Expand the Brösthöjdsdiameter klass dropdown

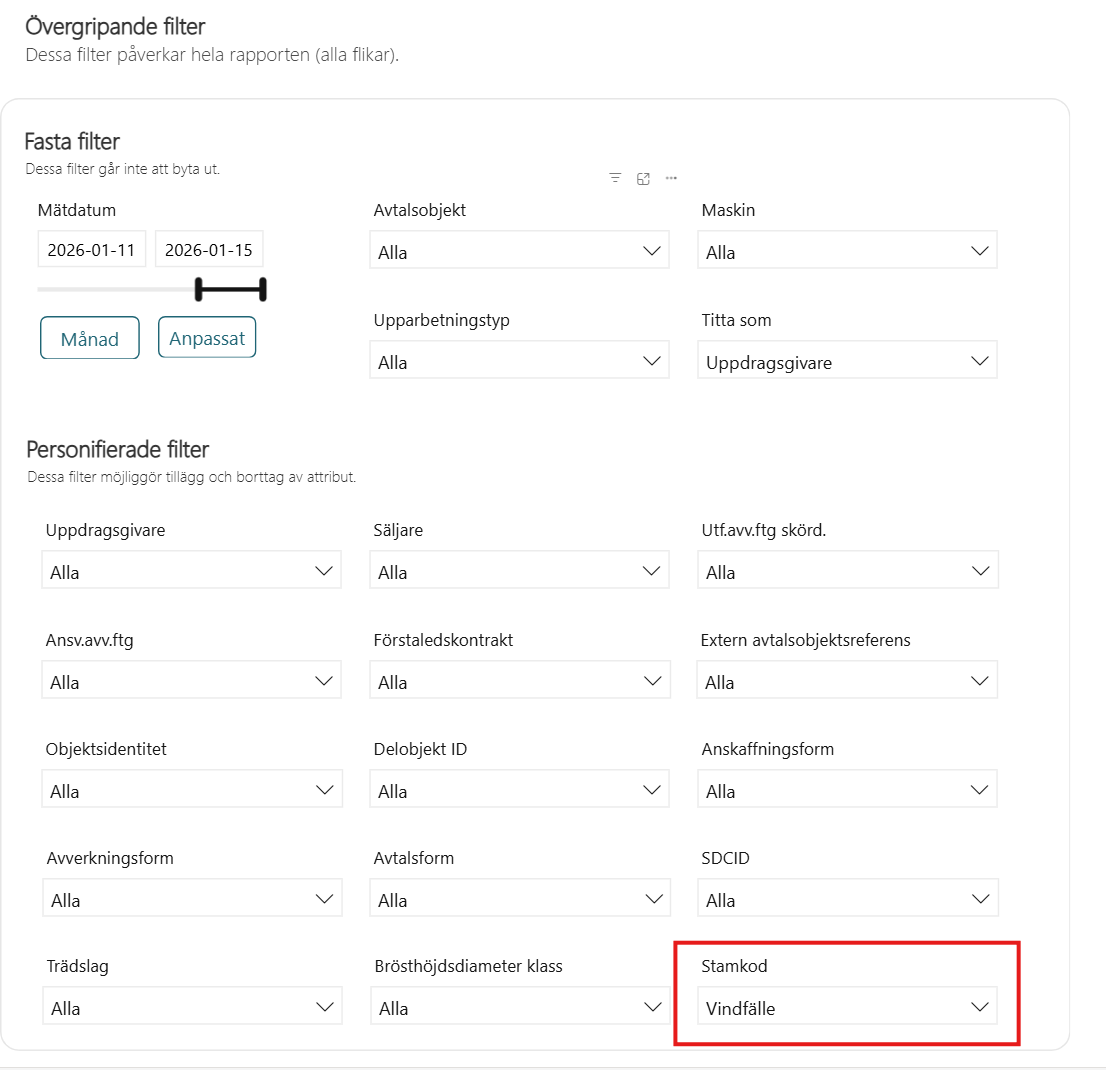point(519,1008)
